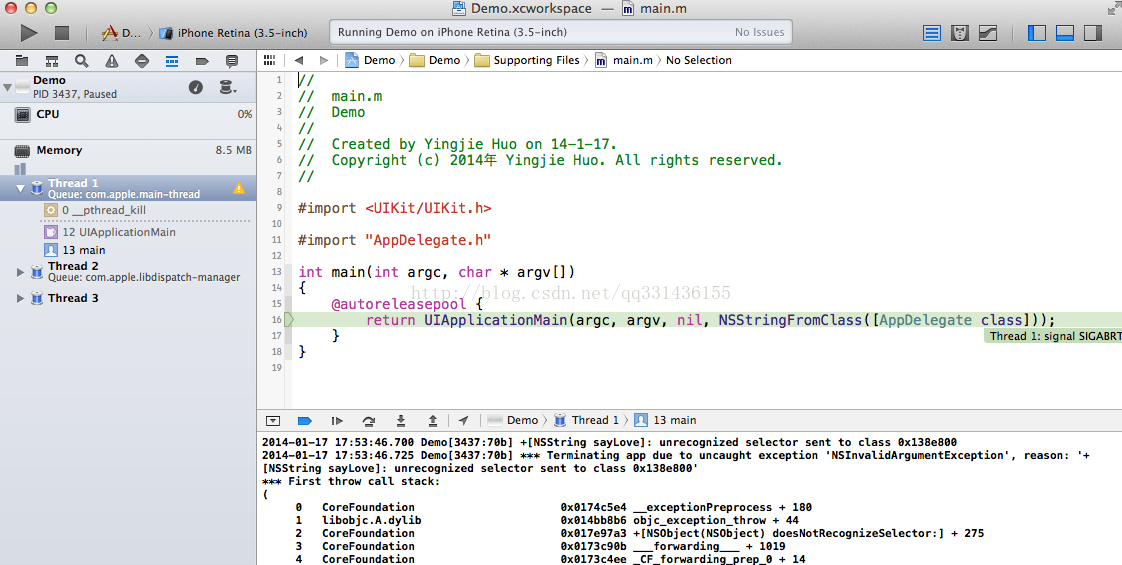Open the Issue navigator warning tab

tap(112, 62)
